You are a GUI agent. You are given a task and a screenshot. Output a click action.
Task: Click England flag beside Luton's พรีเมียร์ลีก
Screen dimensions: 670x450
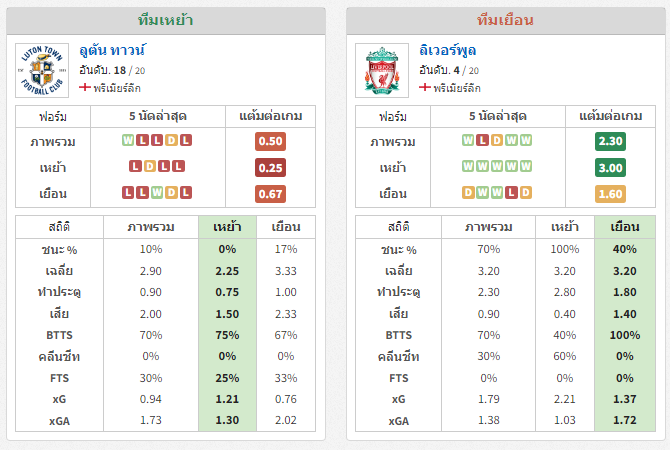pos(85,88)
